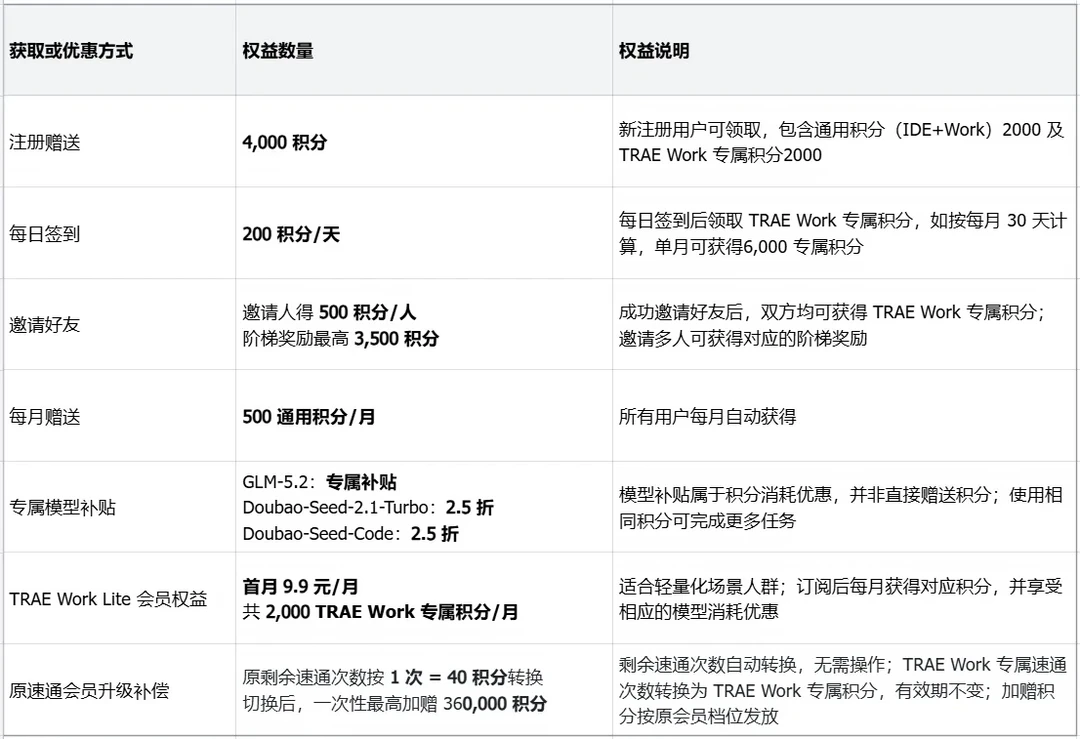1080x739 pixels.
Task: Select the 原速通会员升级补偿 row label
Action: coord(90,691)
